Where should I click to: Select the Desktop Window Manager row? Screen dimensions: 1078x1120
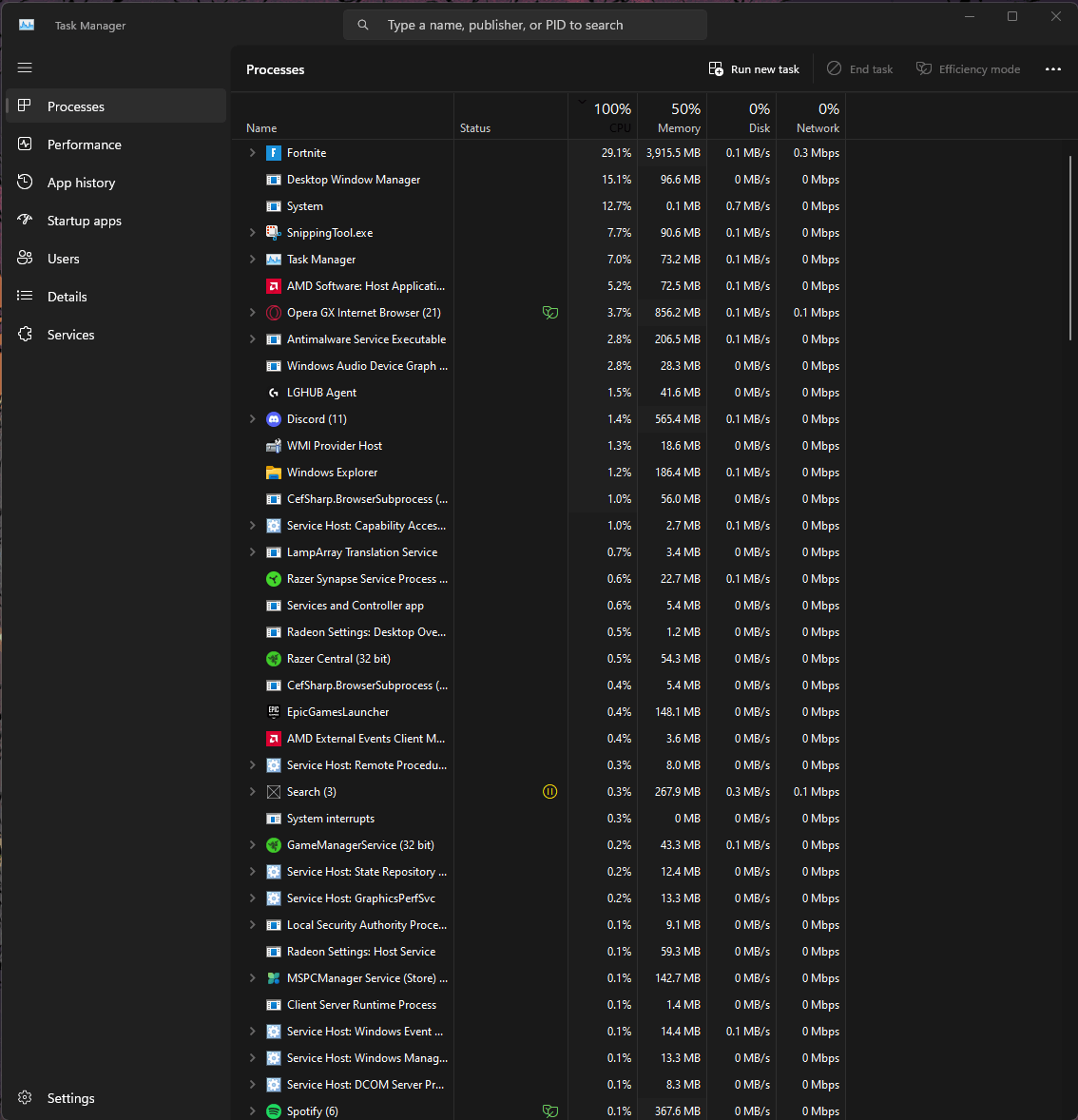(539, 180)
